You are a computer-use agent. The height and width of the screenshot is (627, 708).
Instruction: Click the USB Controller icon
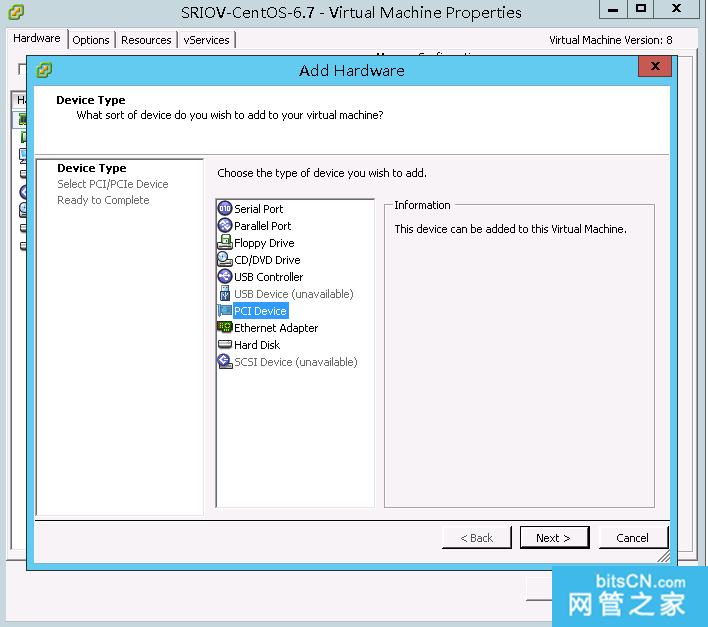[x=225, y=276]
